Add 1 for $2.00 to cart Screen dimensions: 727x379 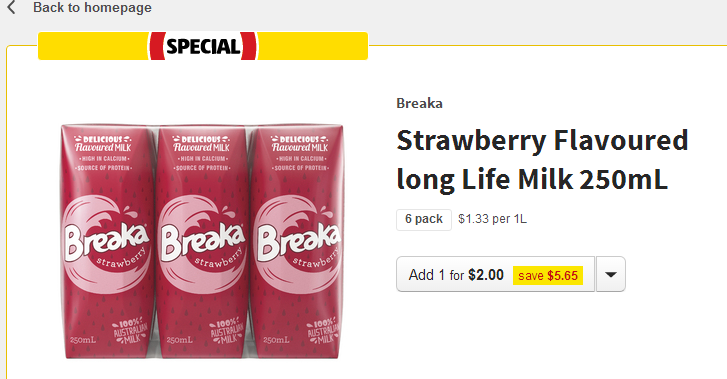tap(495, 275)
